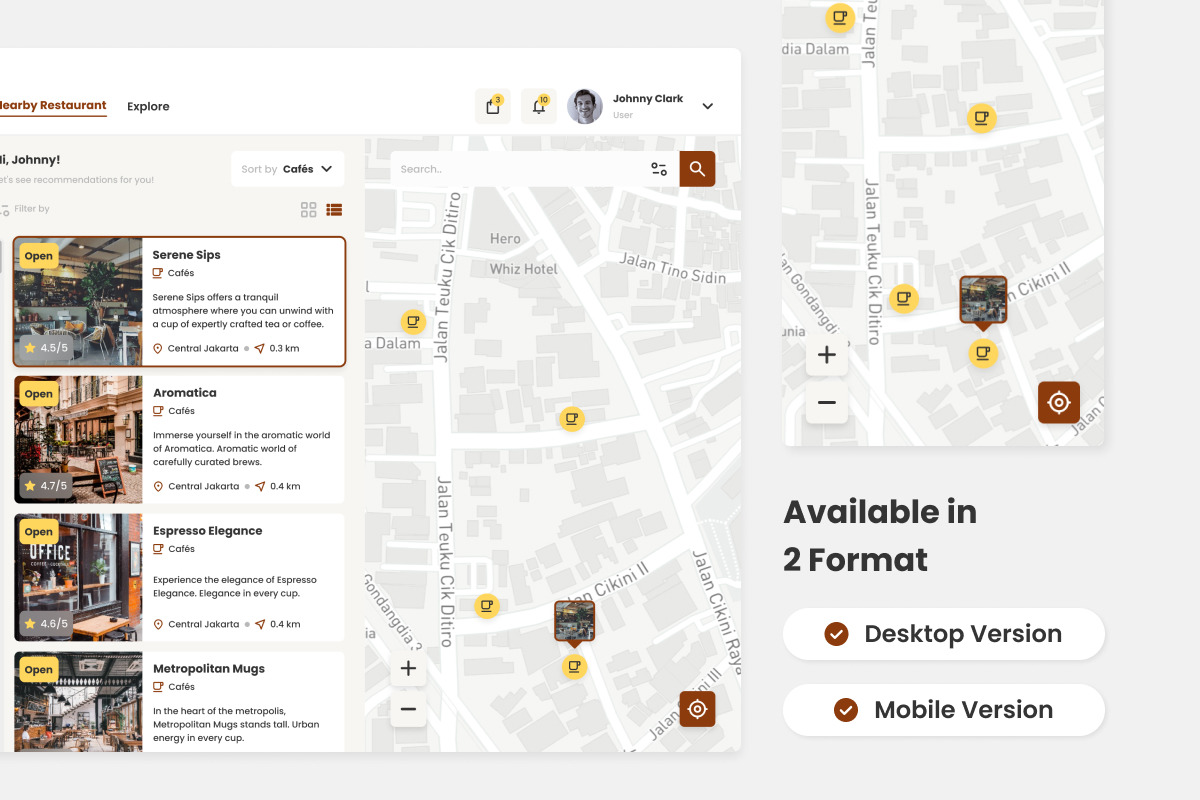Screen dimensions: 1200x800
Task: Open the Sort by Cafés dropdown
Action: [x=288, y=169]
